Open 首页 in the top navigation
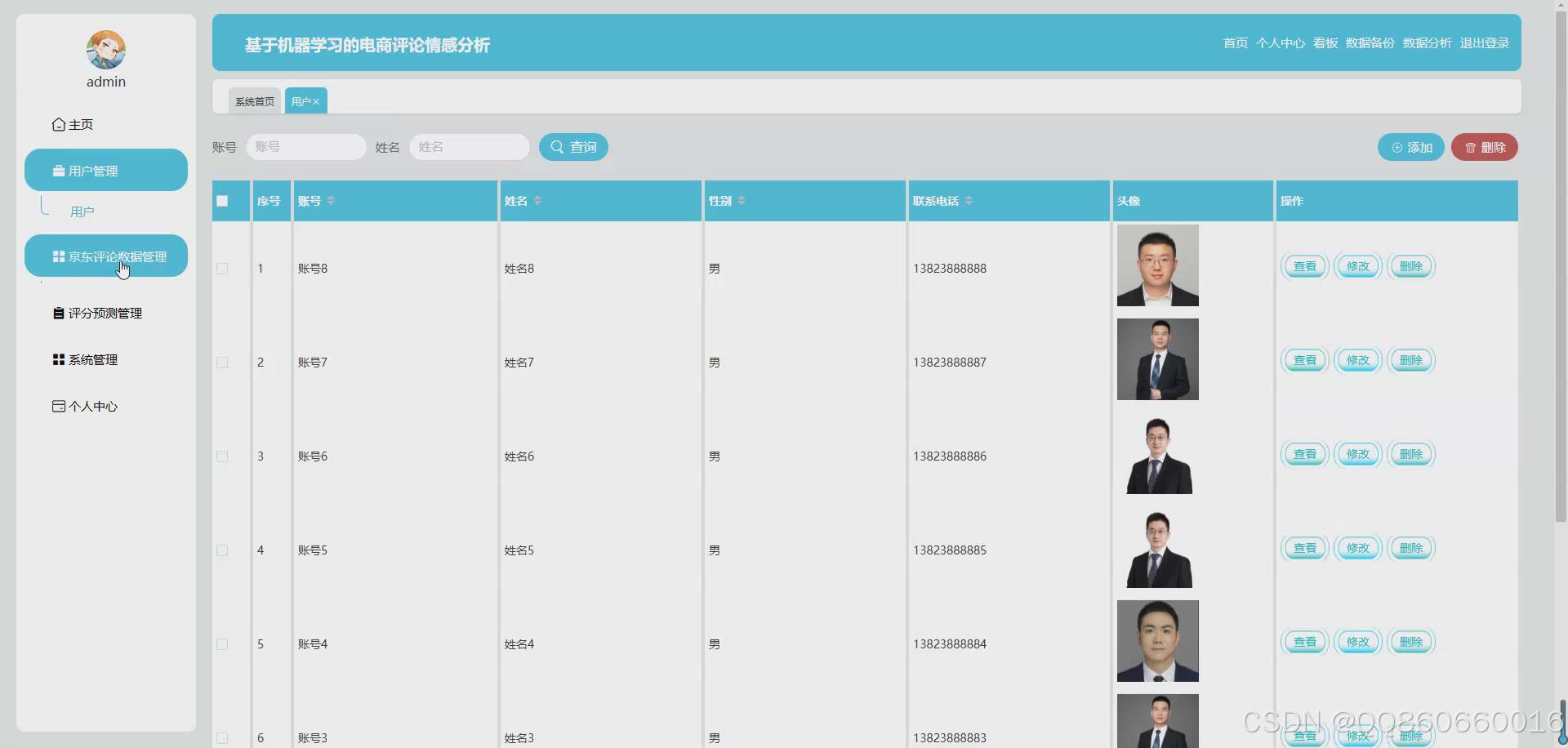 [x=1236, y=43]
